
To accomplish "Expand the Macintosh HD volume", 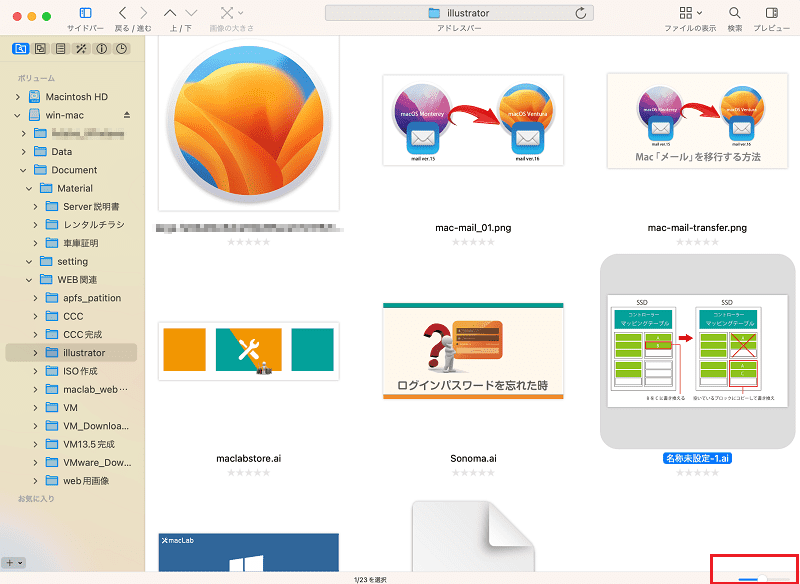I will (18, 97).
